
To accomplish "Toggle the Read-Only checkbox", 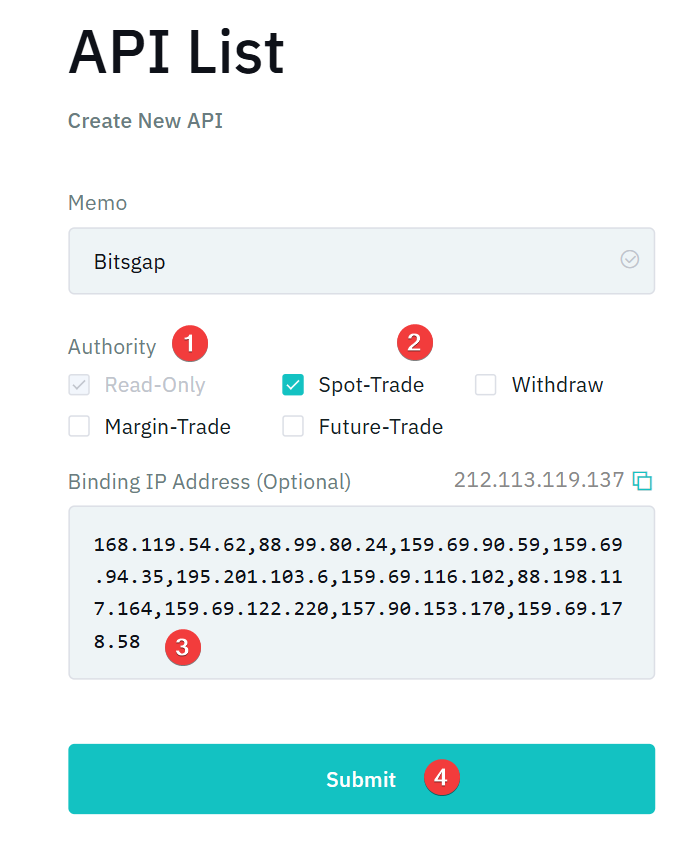I will (x=79, y=385).
